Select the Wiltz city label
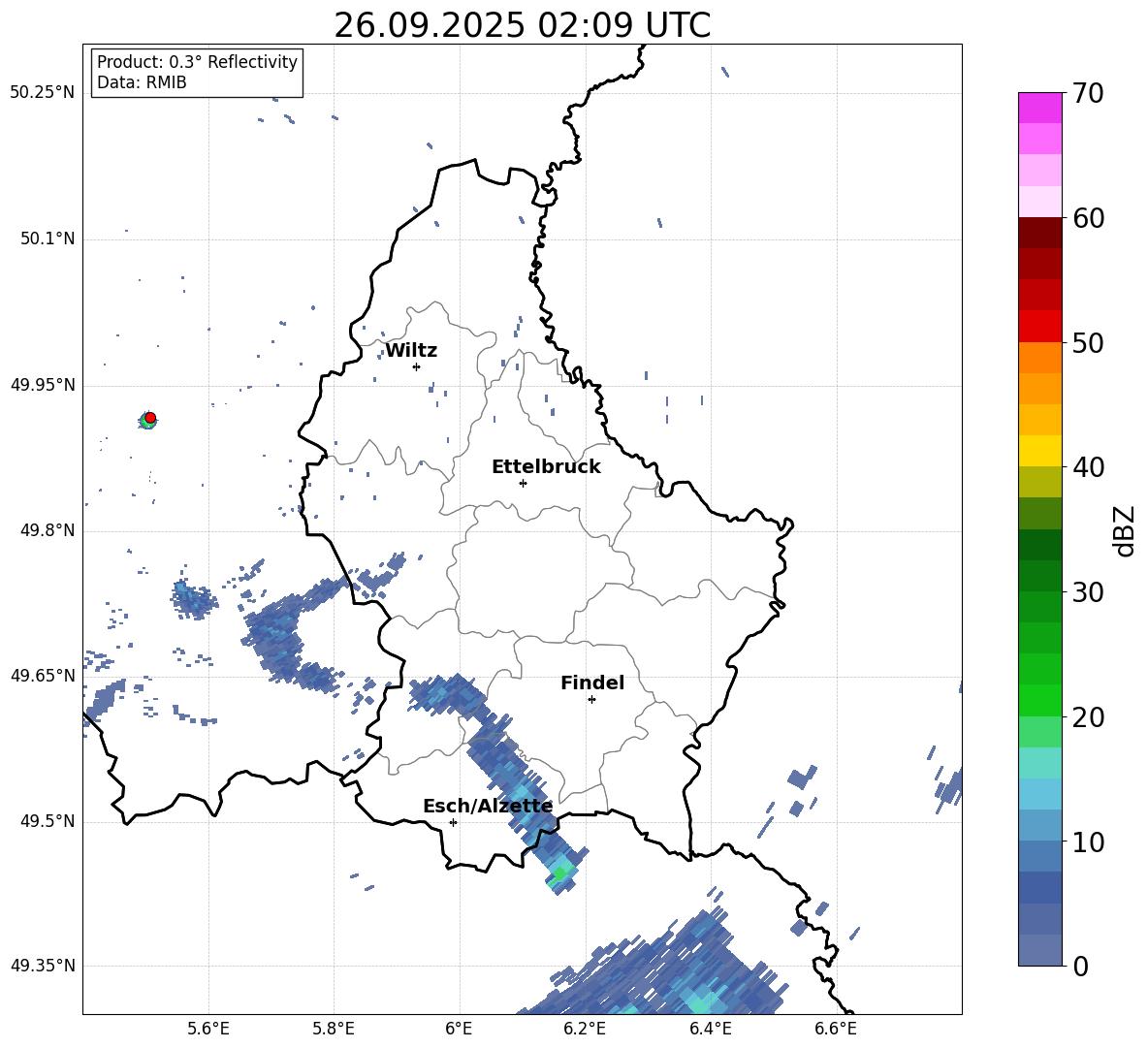The image size is (1148, 1048). [x=411, y=351]
